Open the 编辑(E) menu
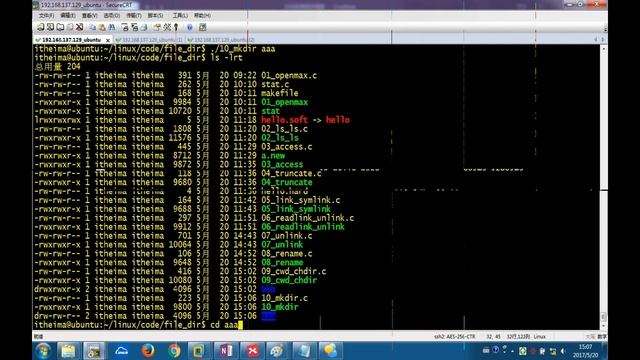This screenshot has width=640, height=360. (68, 16)
